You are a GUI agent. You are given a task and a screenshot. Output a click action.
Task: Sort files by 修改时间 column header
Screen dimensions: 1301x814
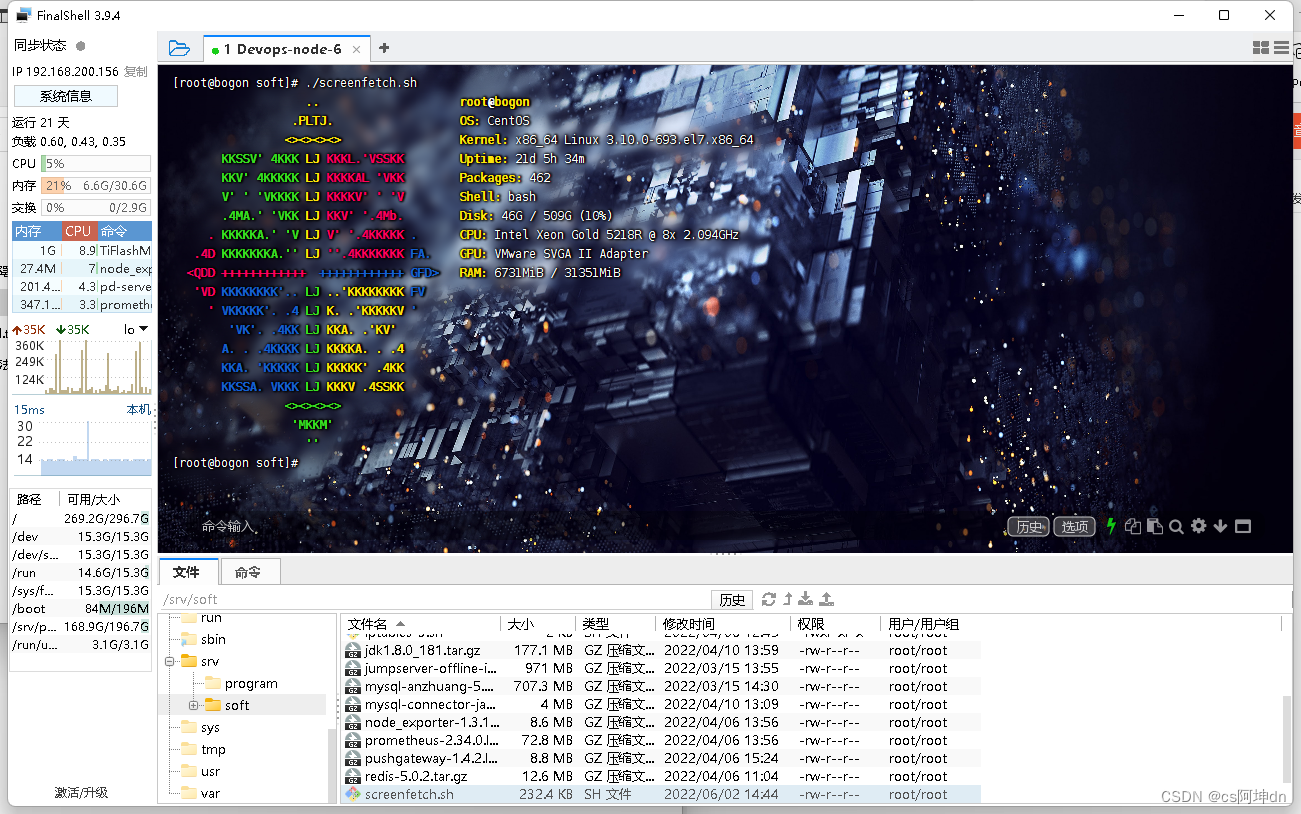[723, 624]
